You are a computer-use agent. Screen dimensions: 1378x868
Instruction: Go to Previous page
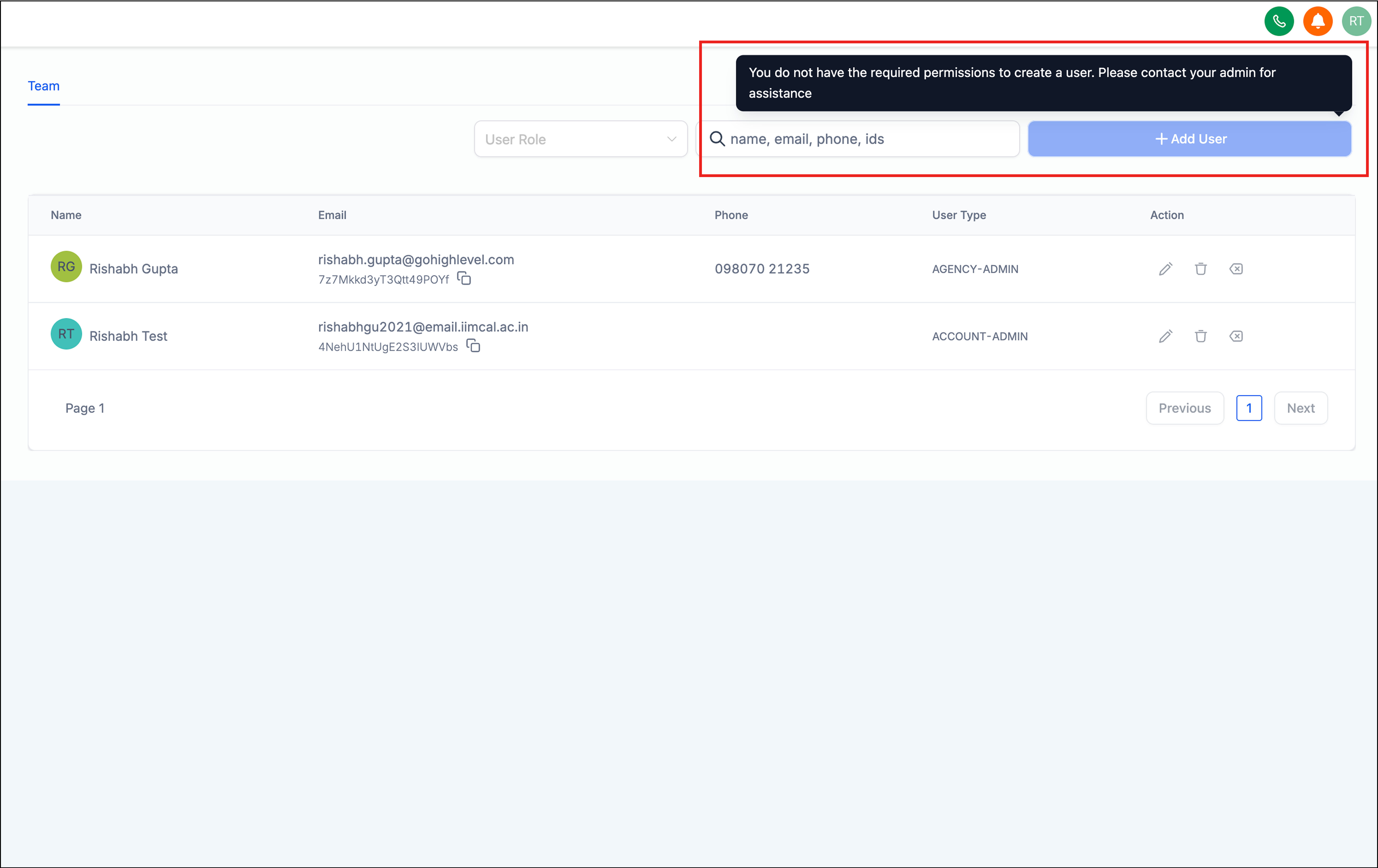click(x=1184, y=408)
